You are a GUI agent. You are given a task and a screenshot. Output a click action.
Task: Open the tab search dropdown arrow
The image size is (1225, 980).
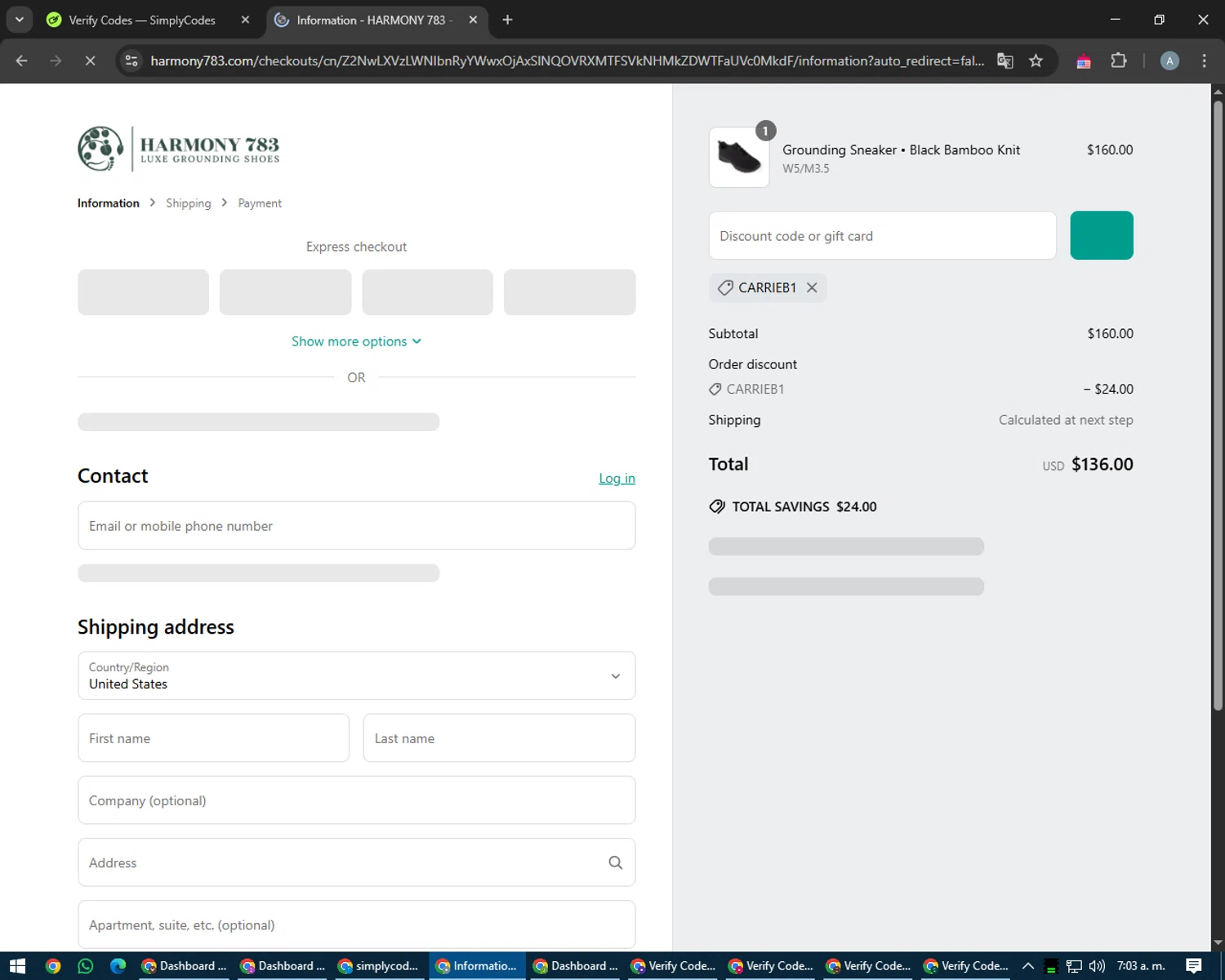(x=19, y=20)
